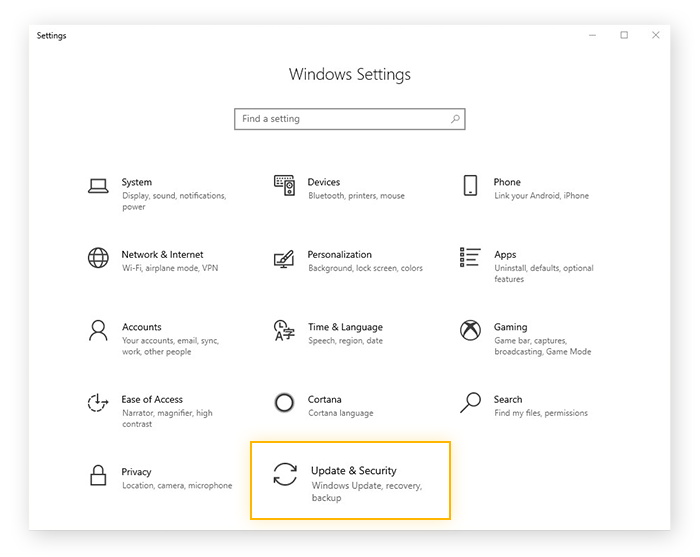Click the Accounts person icon
Viewport: 700px width, 557px height.
[x=98, y=330]
